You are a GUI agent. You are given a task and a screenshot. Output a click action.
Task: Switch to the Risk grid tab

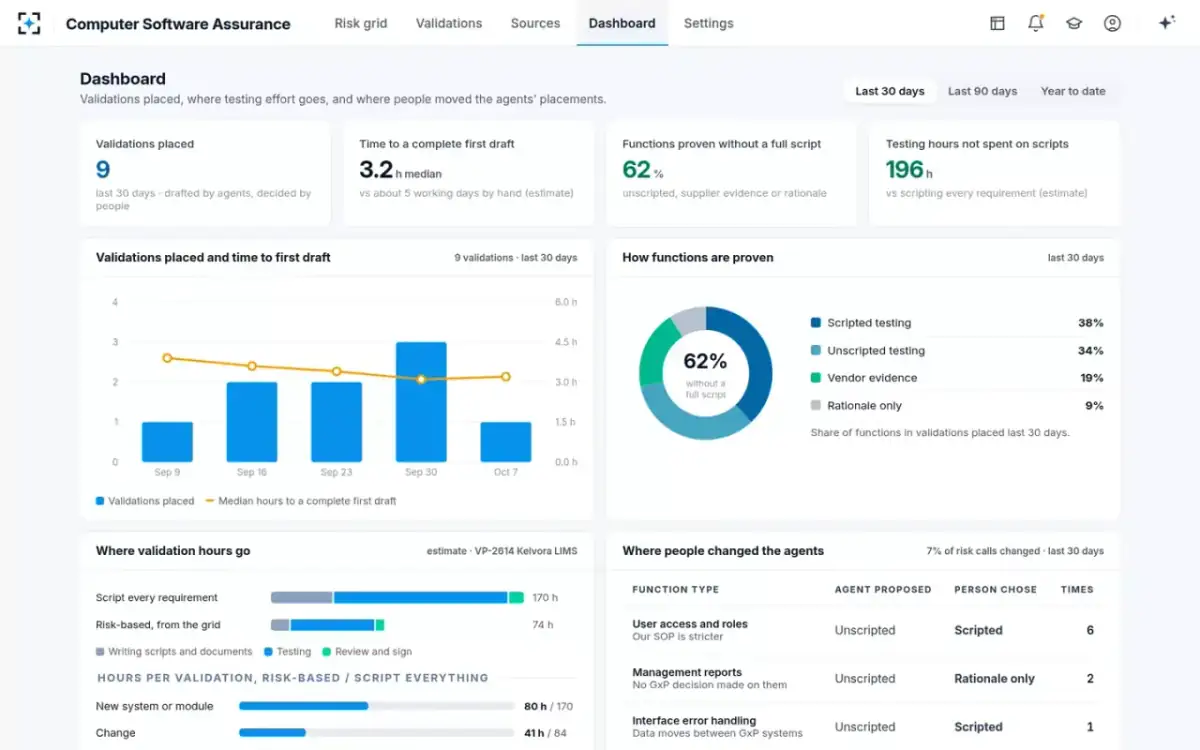[x=361, y=23]
